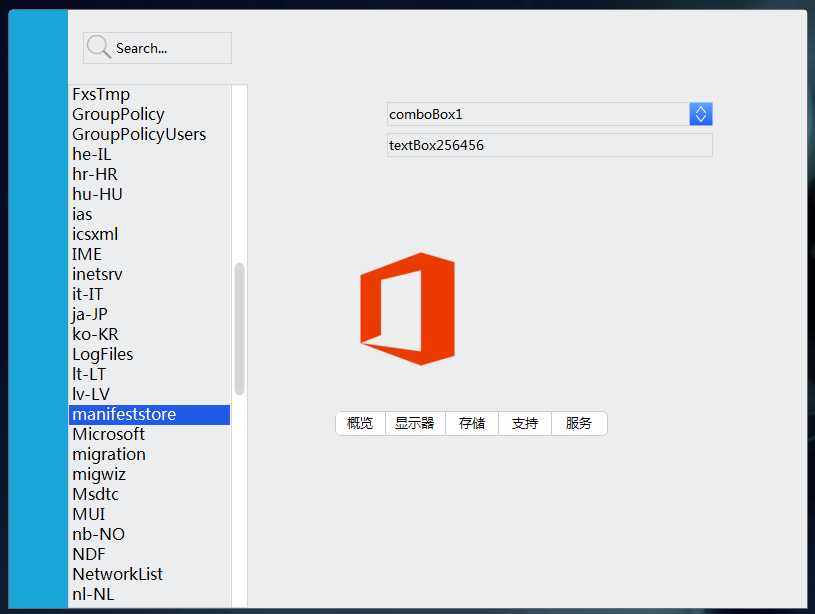Image resolution: width=815 pixels, height=614 pixels.
Task: Select ko-KR in the list
Action: 149,334
